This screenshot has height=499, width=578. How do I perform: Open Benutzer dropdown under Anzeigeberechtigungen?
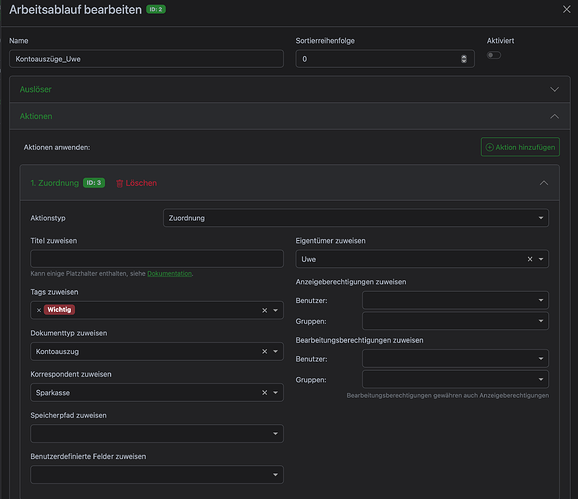click(455, 300)
